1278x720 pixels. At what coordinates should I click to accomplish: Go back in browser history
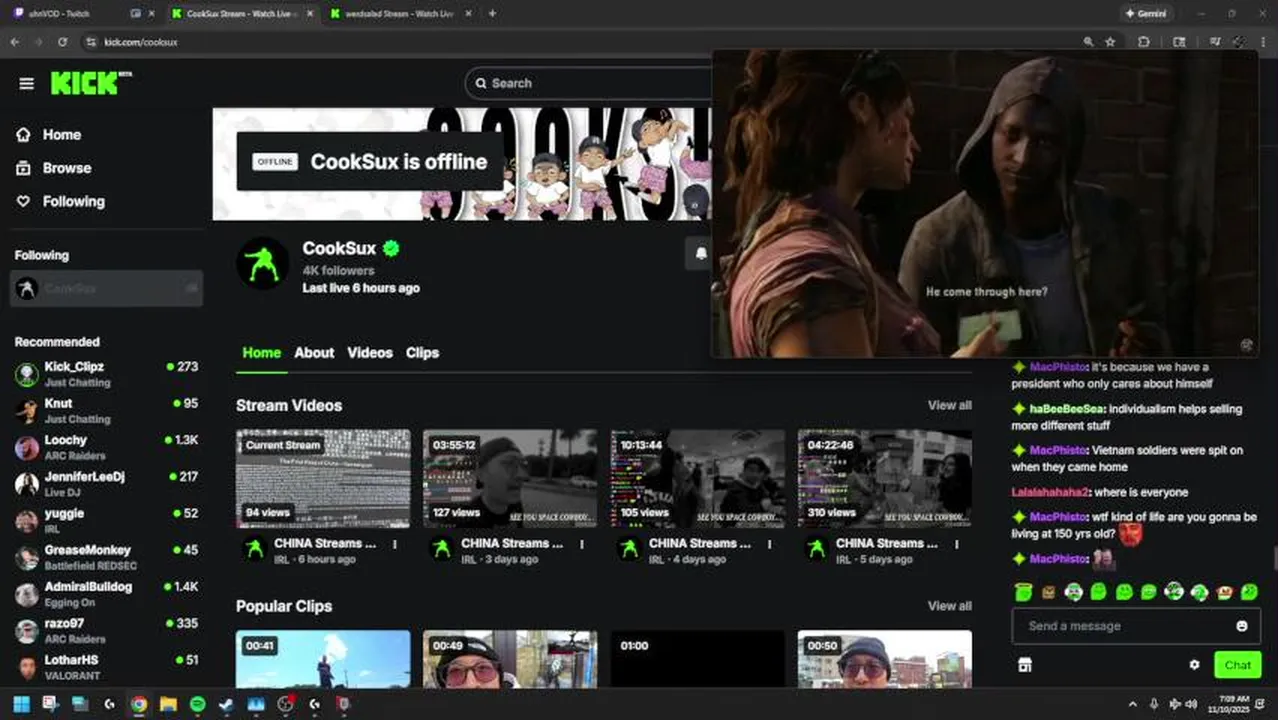click(x=14, y=42)
